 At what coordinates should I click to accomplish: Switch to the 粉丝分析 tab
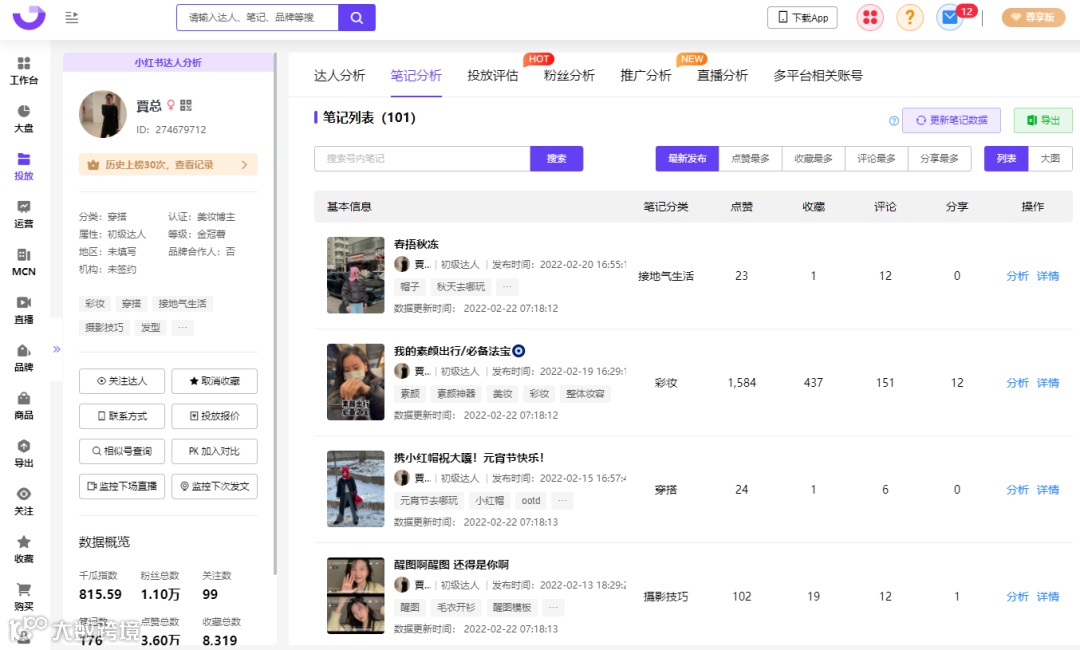click(569, 76)
